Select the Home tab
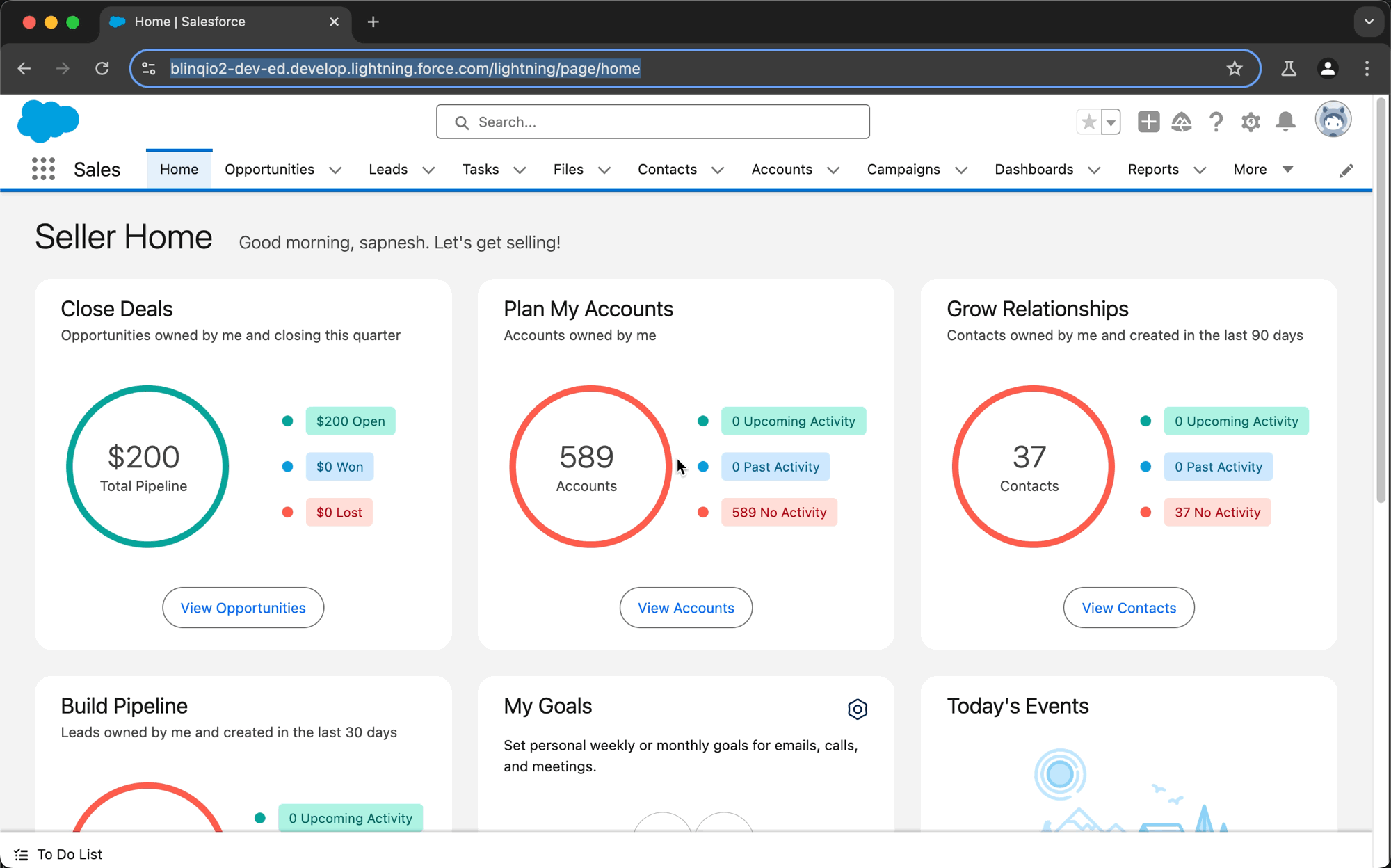The image size is (1391, 868). [x=179, y=170]
